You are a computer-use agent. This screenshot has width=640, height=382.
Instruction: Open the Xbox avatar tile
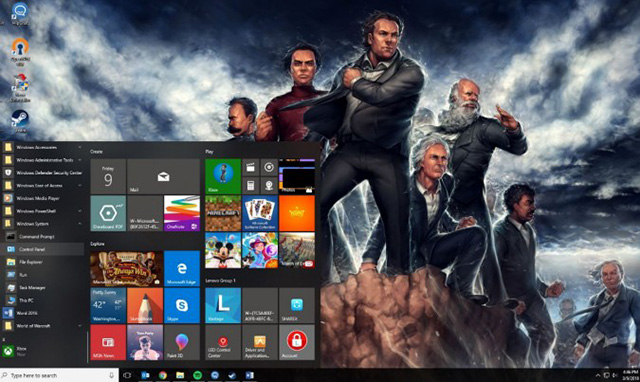(223, 176)
